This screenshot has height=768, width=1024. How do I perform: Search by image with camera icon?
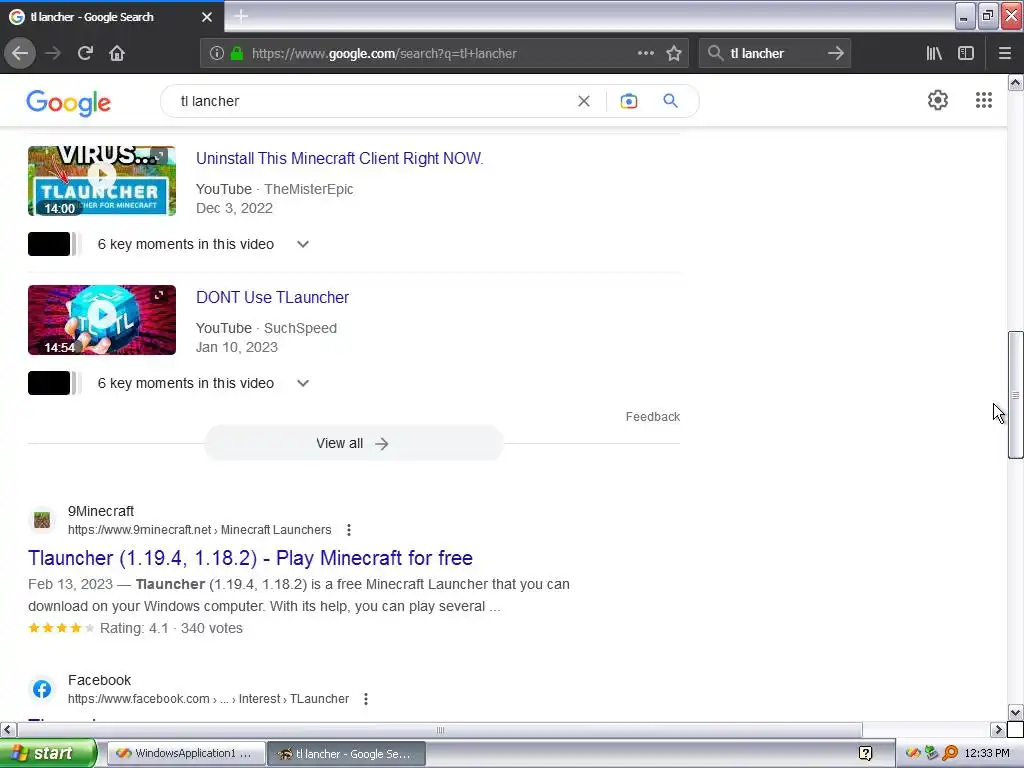tap(629, 101)
